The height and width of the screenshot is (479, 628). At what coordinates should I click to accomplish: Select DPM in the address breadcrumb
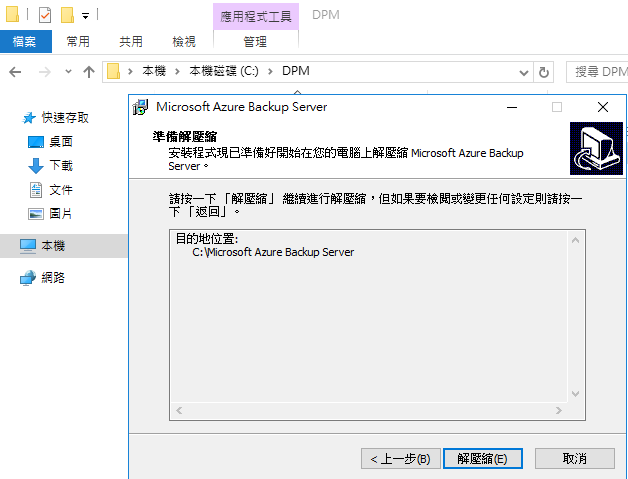(x=296, y=71)
